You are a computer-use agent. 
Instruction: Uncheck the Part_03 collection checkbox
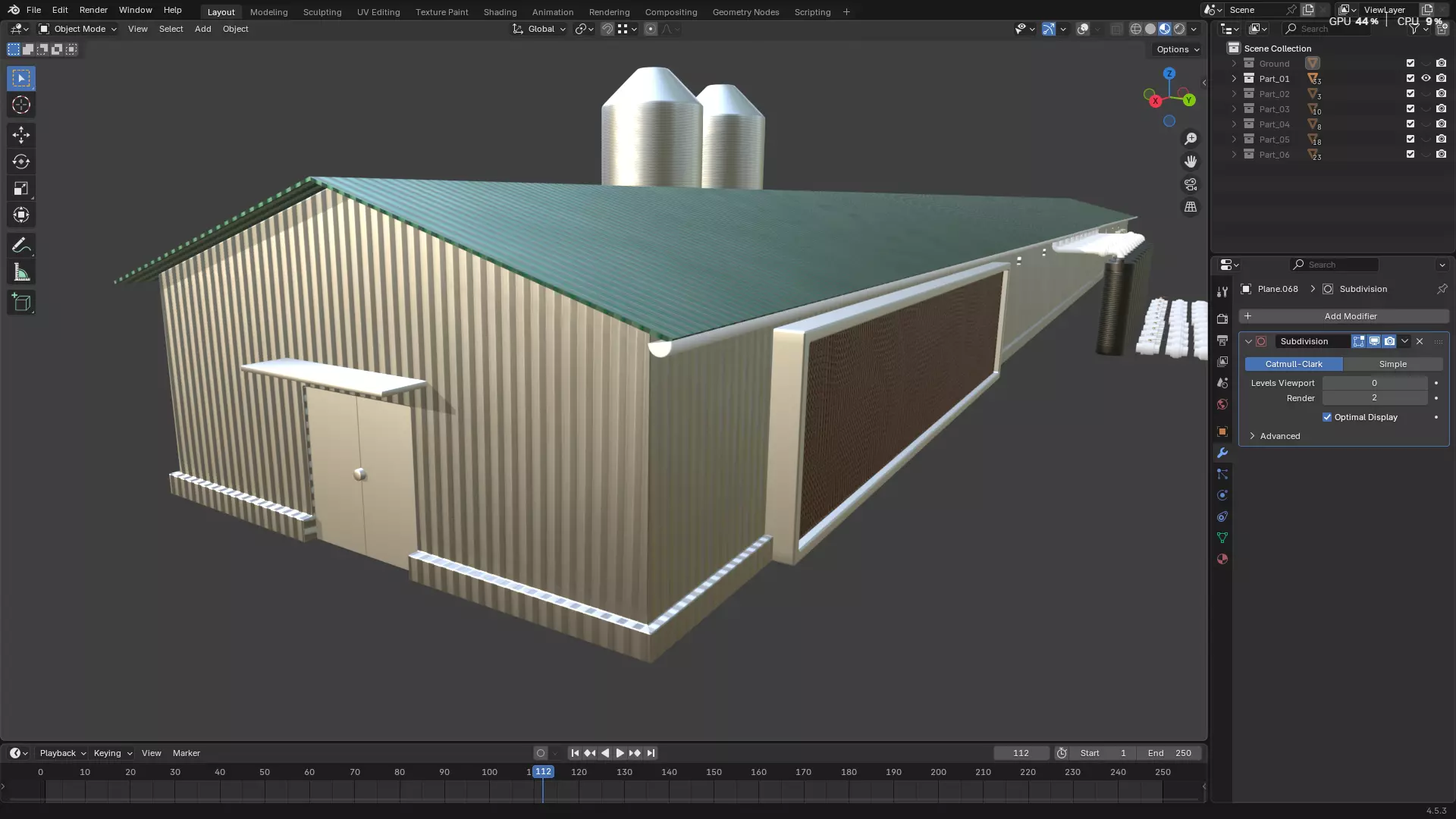[x=1410, y=109]
